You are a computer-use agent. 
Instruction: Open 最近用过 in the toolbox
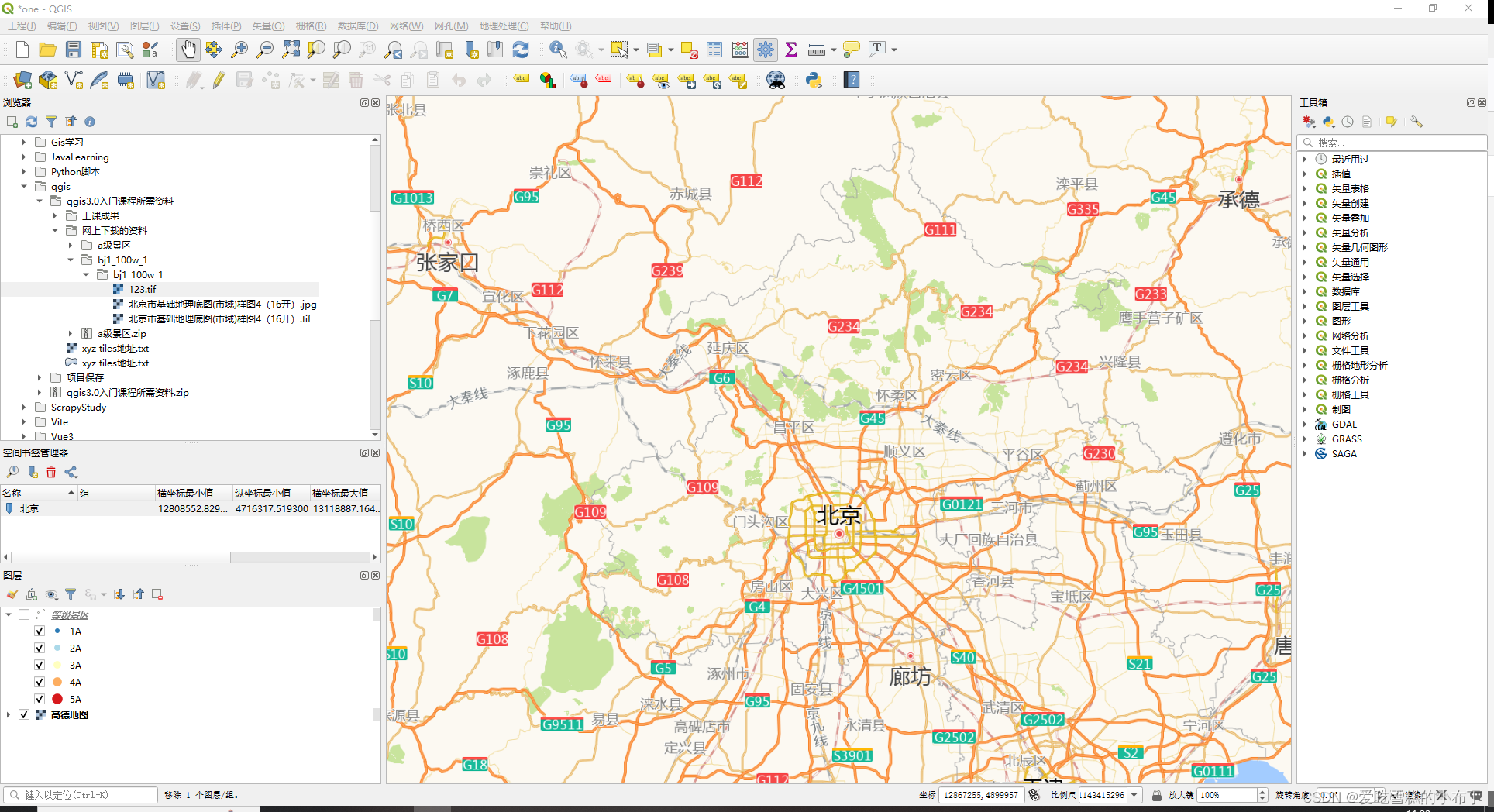coord(1350,159)
